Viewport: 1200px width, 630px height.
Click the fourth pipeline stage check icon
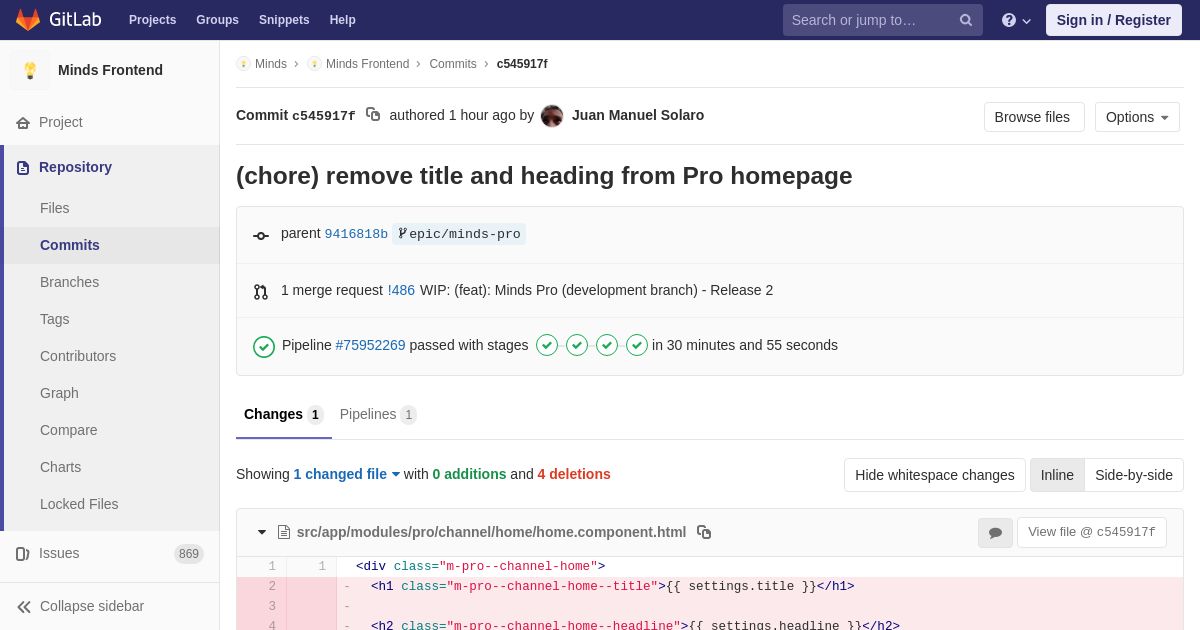tap(637, 345)
